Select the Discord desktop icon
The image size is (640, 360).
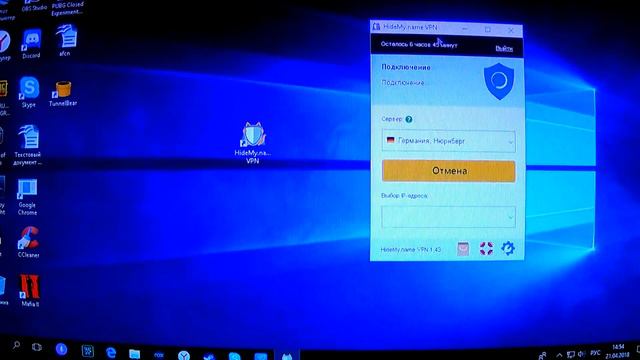[31, 44]
